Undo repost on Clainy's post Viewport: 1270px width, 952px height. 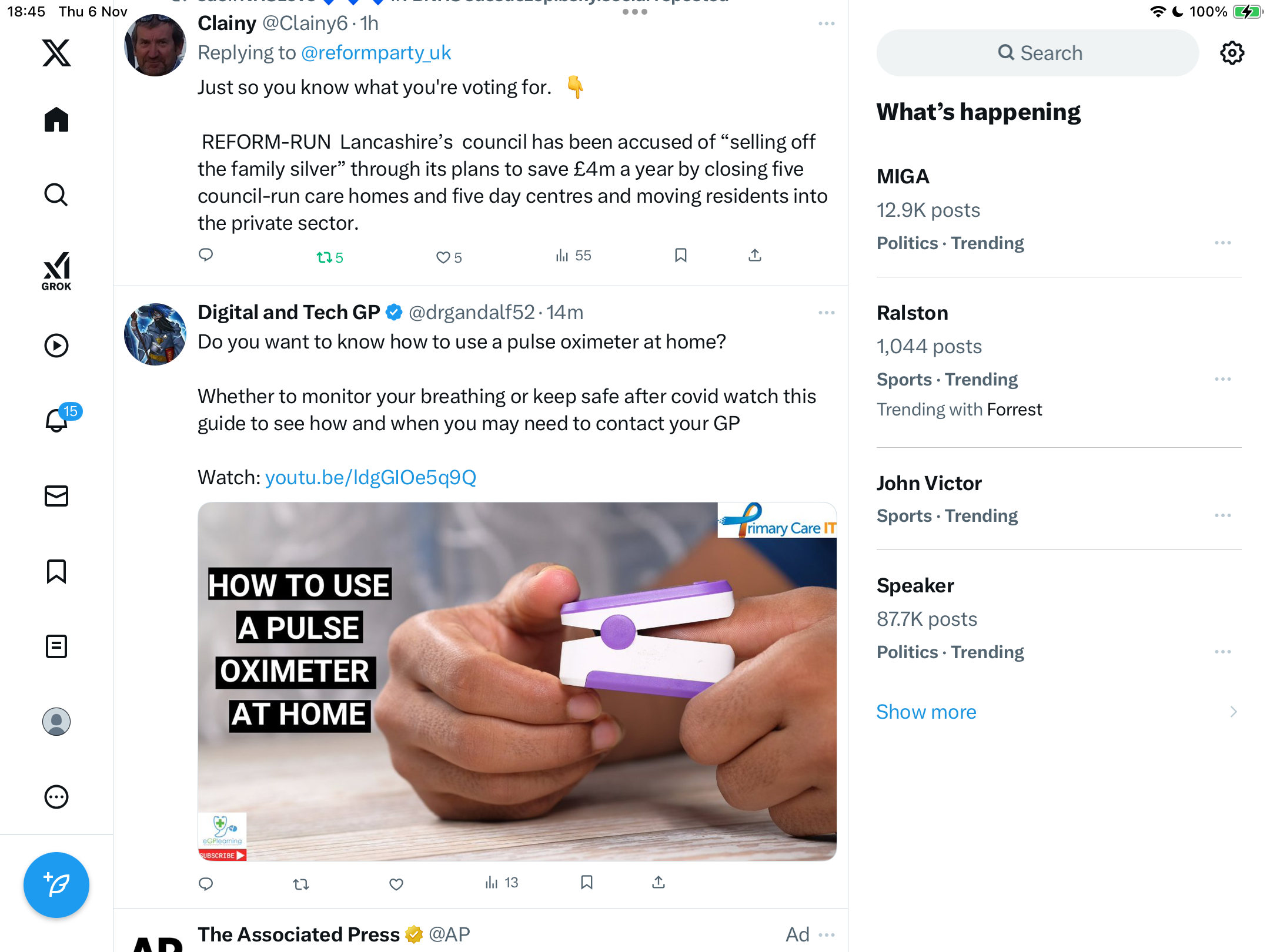325,257
